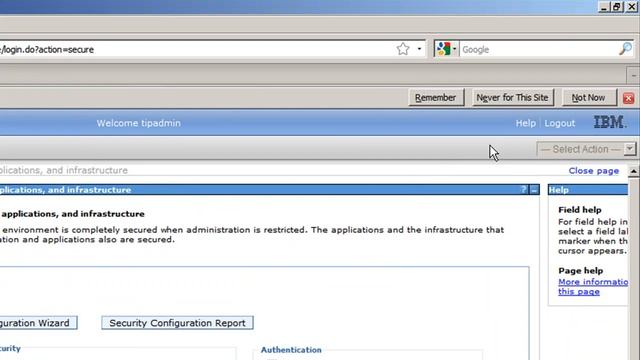Click the Google search box

(x=539, y=49)
